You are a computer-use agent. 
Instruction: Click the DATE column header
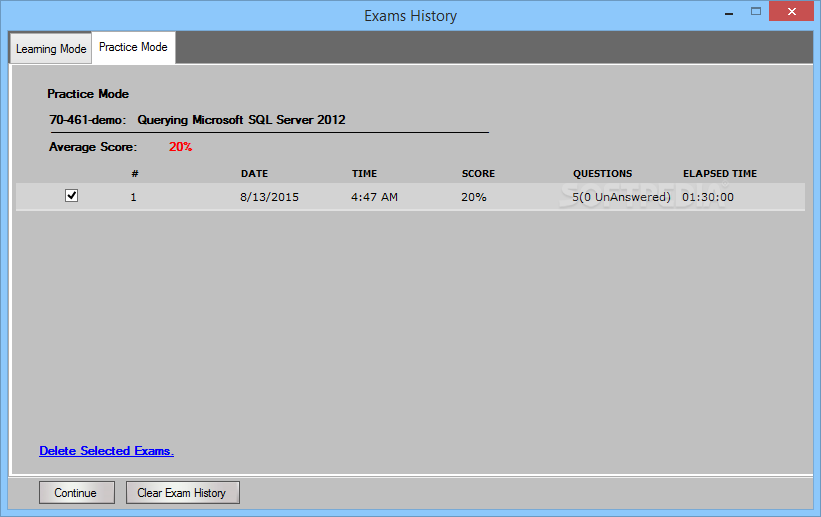click(254, 174)
